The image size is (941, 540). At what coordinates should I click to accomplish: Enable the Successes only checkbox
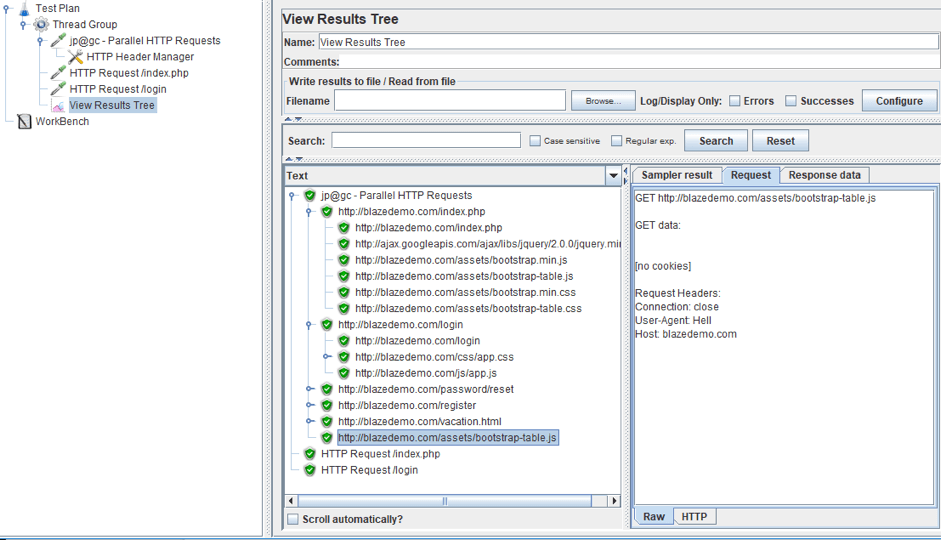tap(791, 101)
